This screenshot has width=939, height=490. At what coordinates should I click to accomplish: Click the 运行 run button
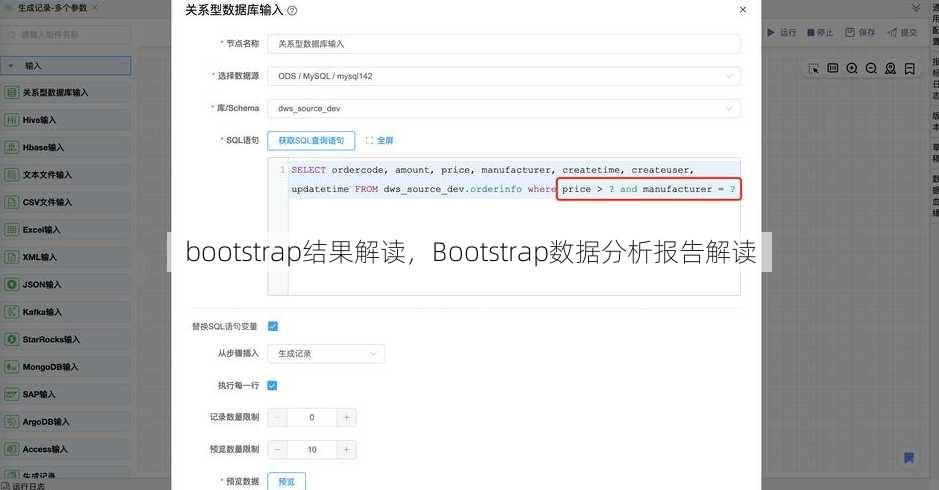pos(782,32)
